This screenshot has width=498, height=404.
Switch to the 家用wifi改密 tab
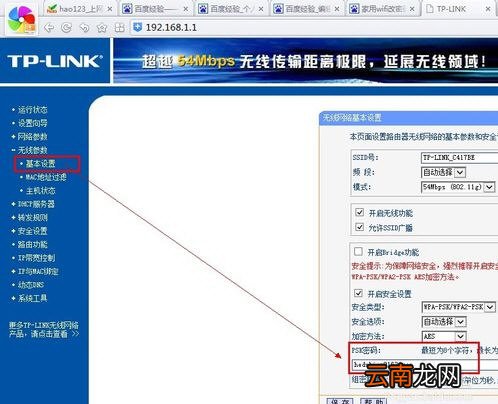click(x=382, y=9)
